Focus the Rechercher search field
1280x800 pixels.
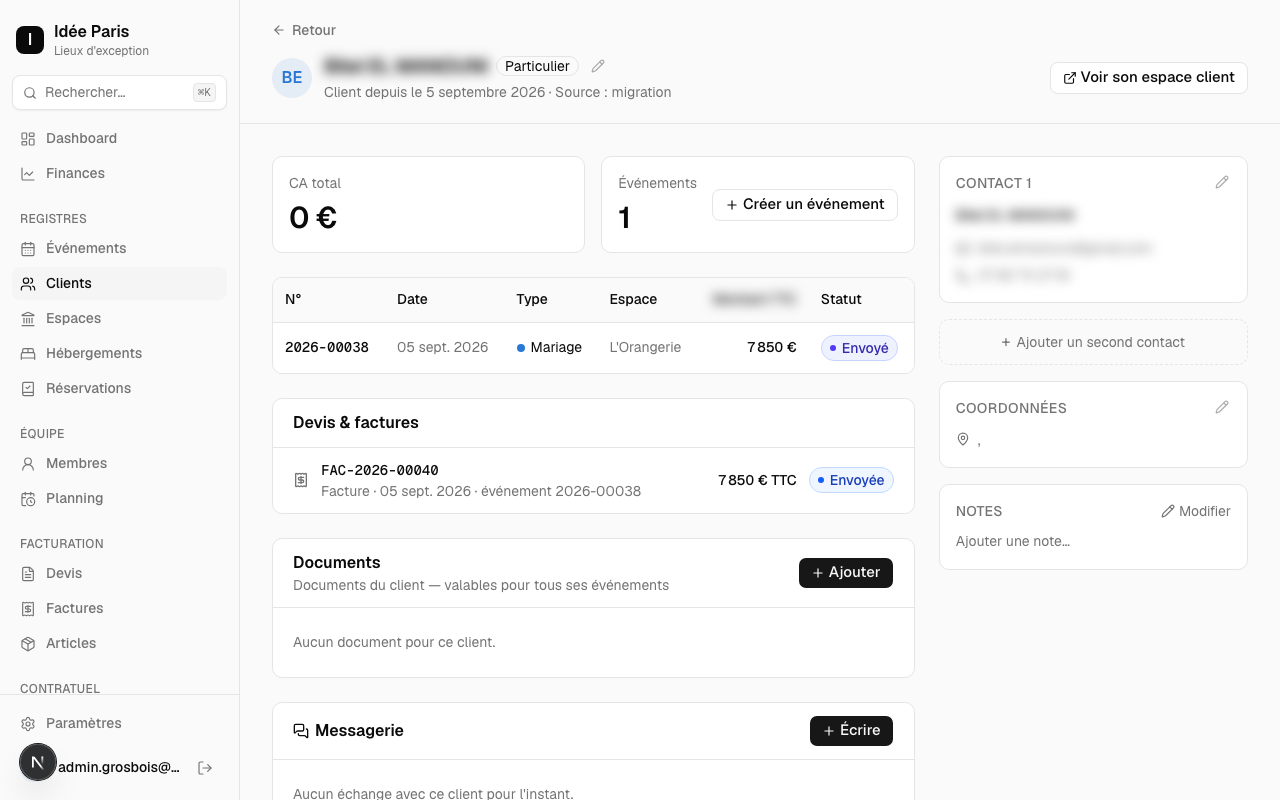119,92
